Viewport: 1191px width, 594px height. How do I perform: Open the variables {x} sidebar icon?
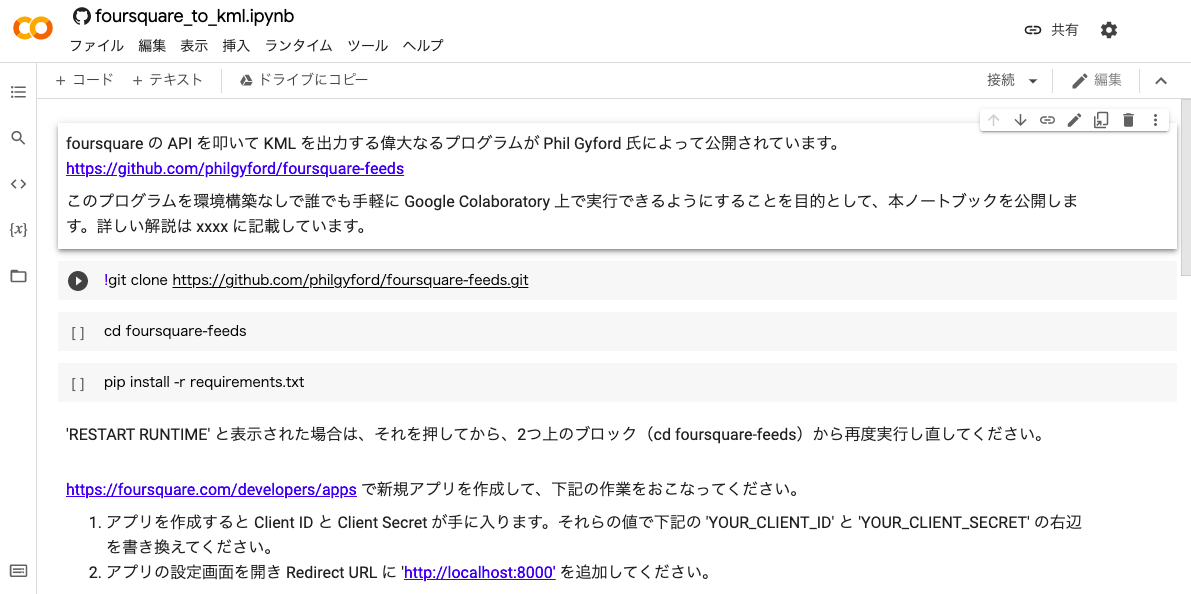[x=18, y=229]
